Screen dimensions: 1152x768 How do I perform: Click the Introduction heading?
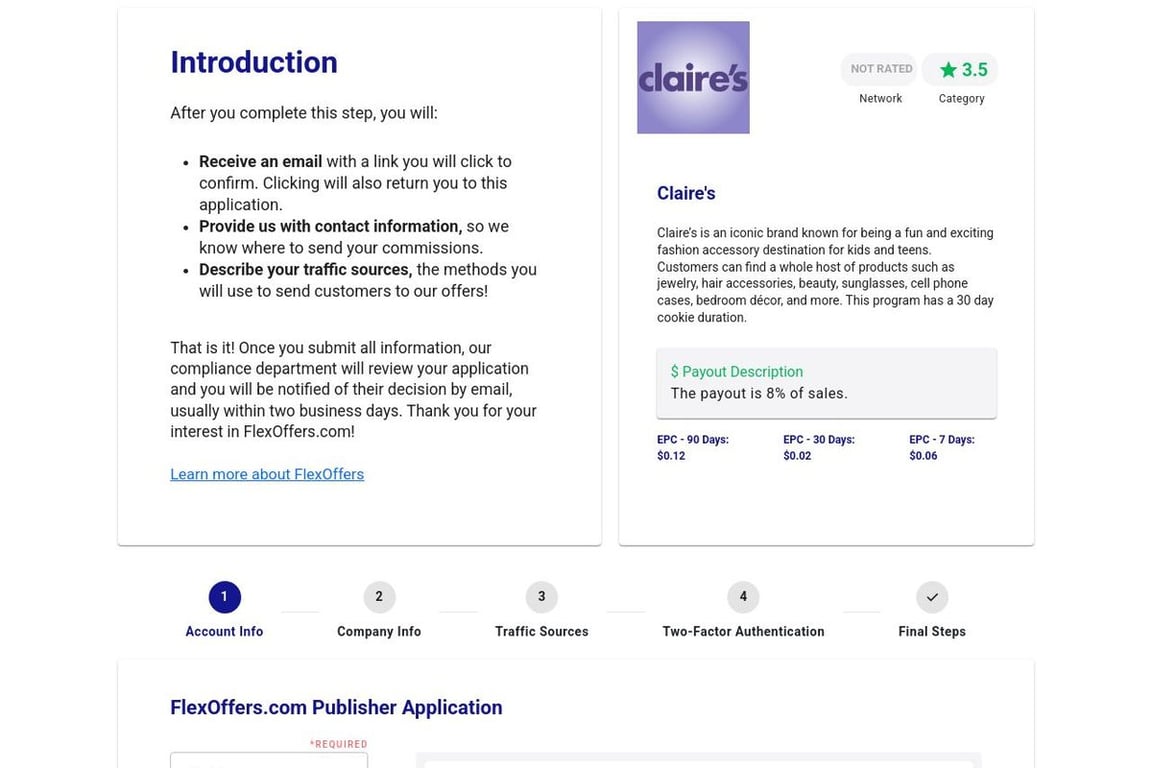pos(254,62)
